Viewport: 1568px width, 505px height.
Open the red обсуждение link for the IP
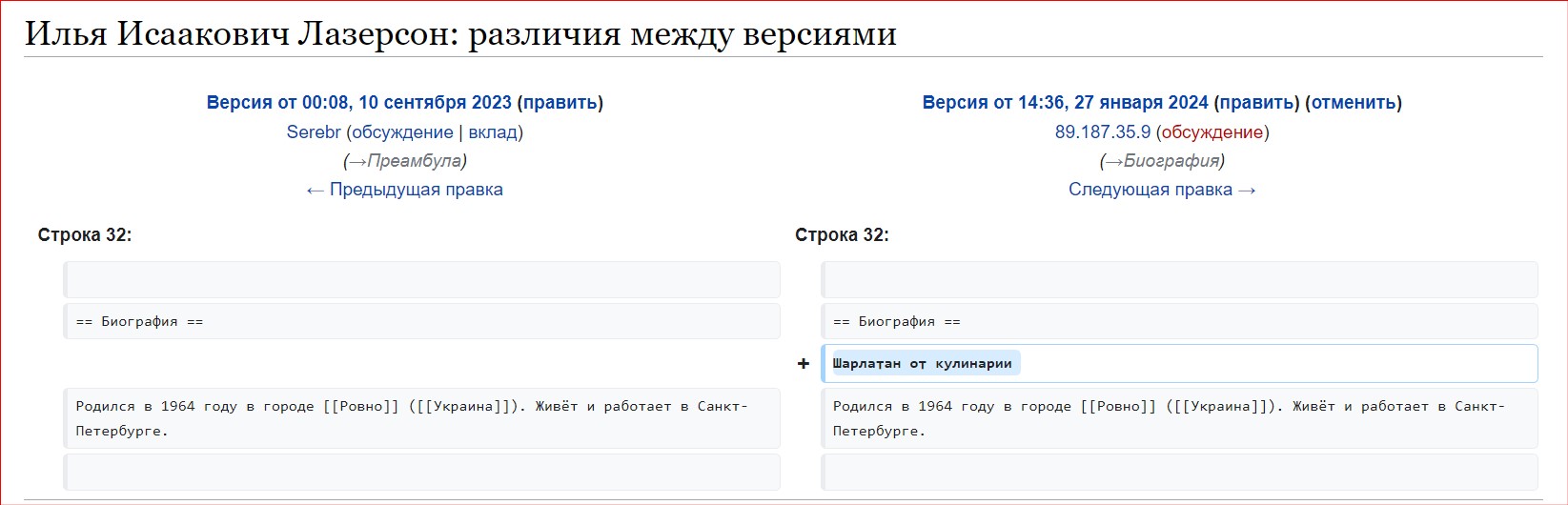point(1212,132)
